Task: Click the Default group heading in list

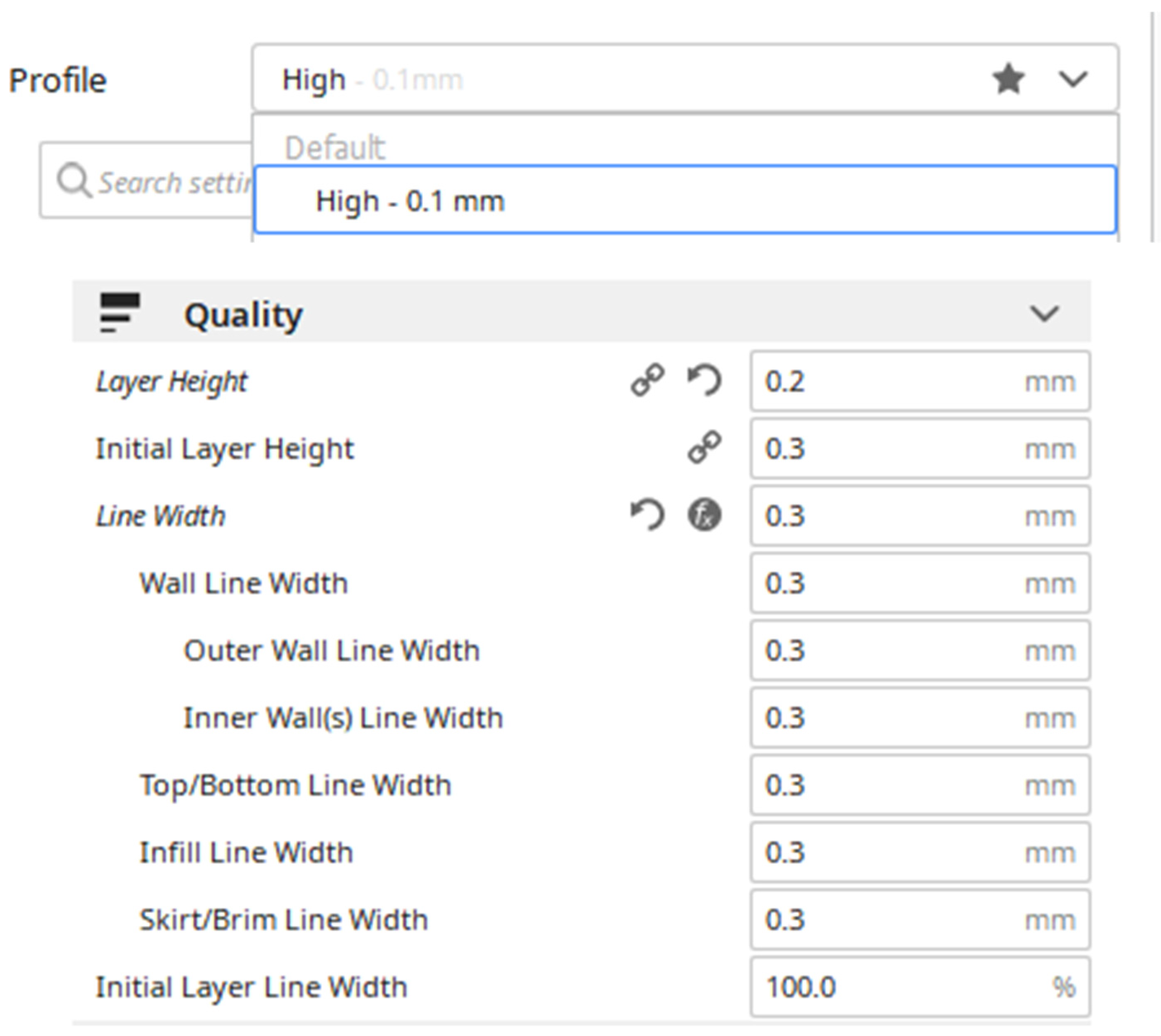Action: 335,147
